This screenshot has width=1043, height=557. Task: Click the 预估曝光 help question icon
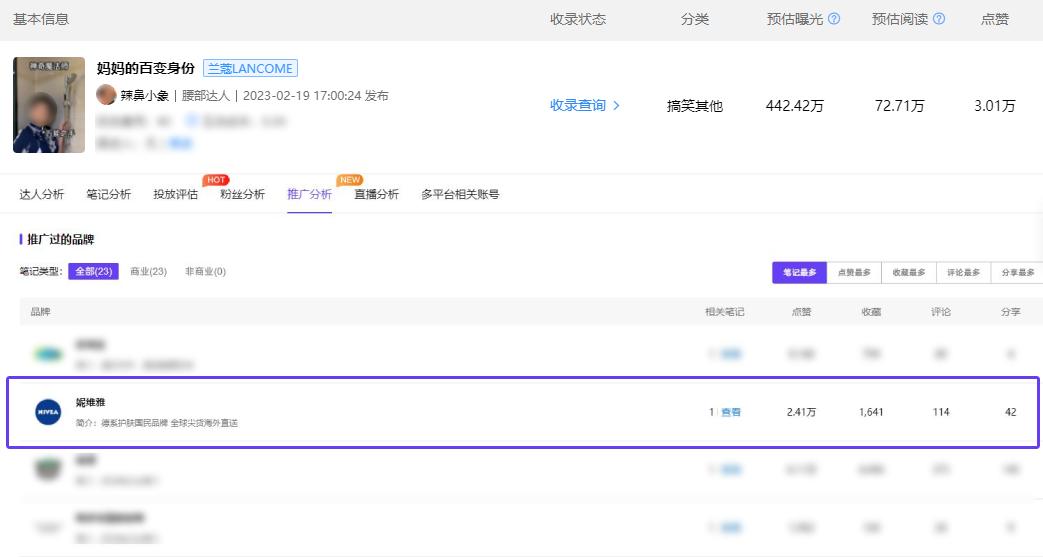click(834, 19)
